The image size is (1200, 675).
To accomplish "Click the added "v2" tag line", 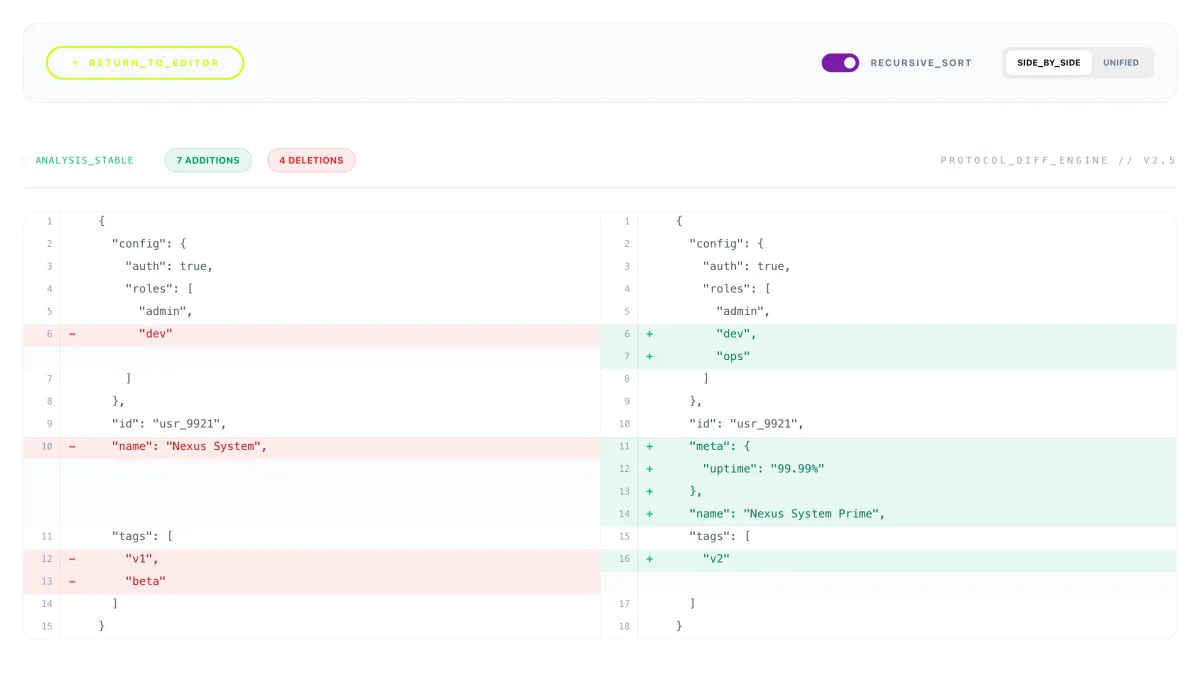I will pyautogui.click(x=889, y=559).
